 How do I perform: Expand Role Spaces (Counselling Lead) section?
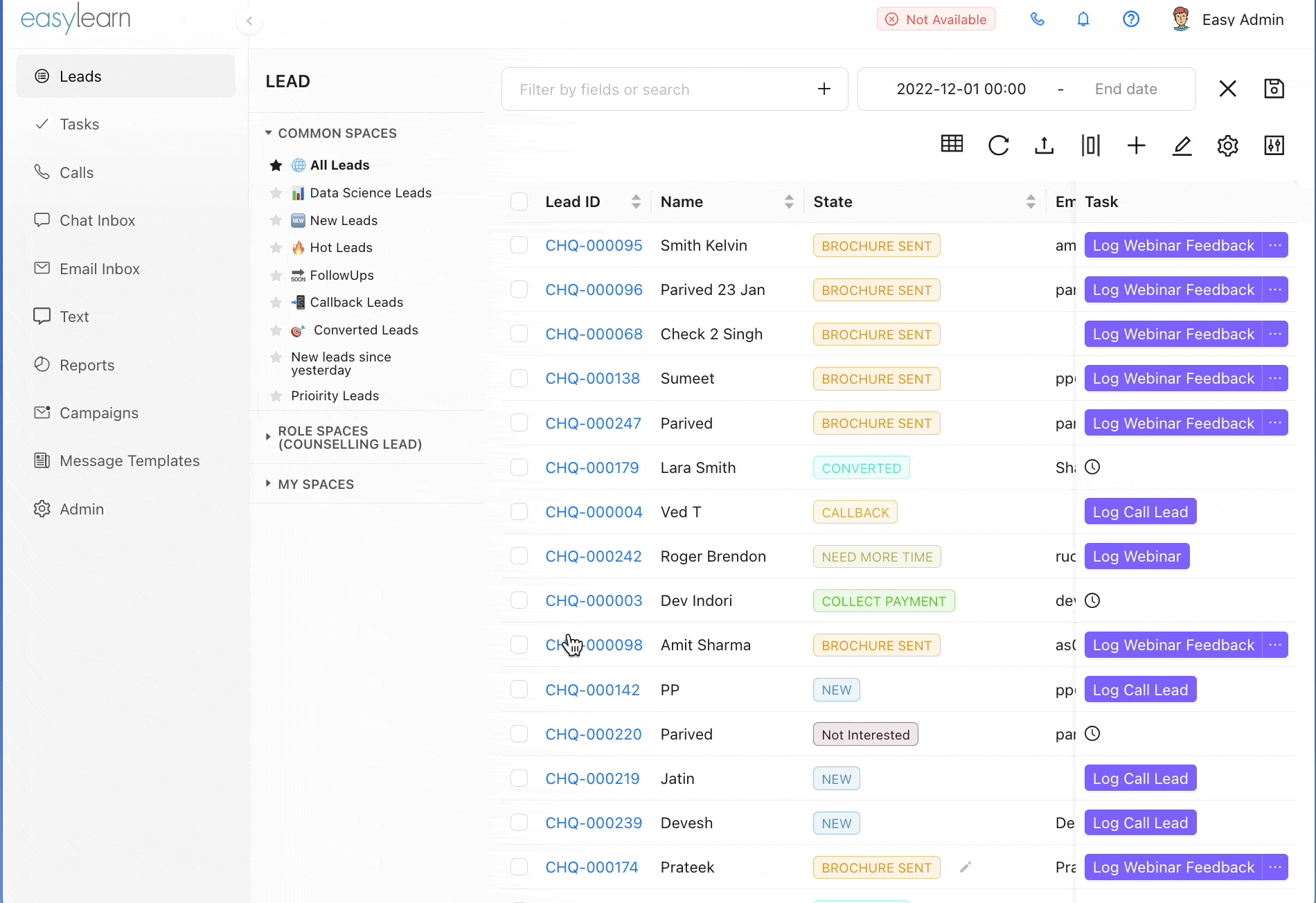pos(268,437)
